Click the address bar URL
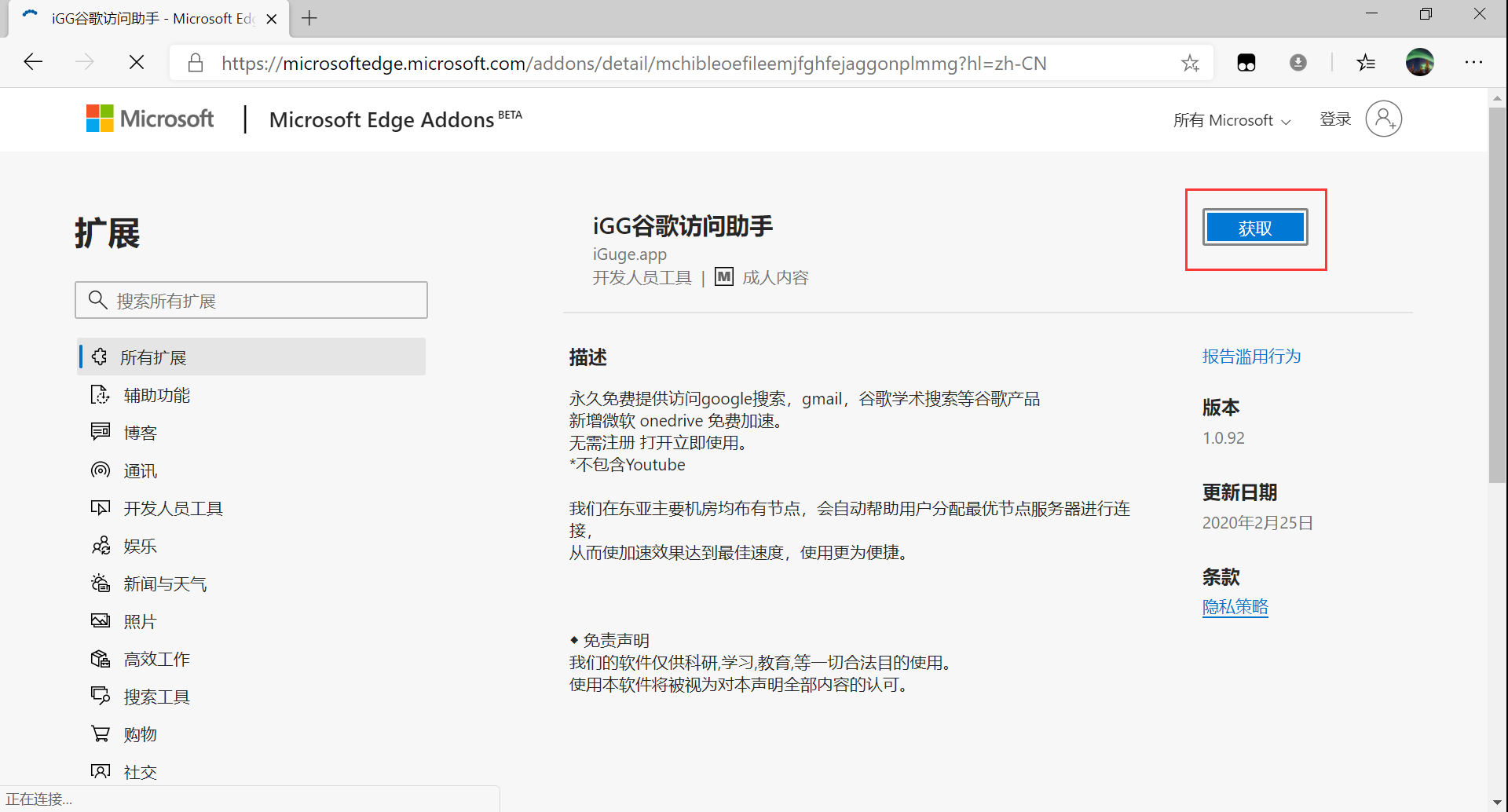 point(634,63)
